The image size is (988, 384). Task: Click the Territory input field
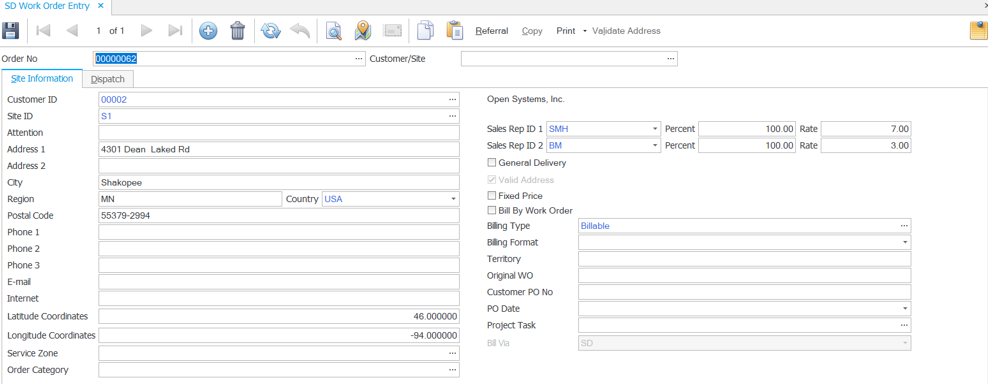(x=745, y=259)
